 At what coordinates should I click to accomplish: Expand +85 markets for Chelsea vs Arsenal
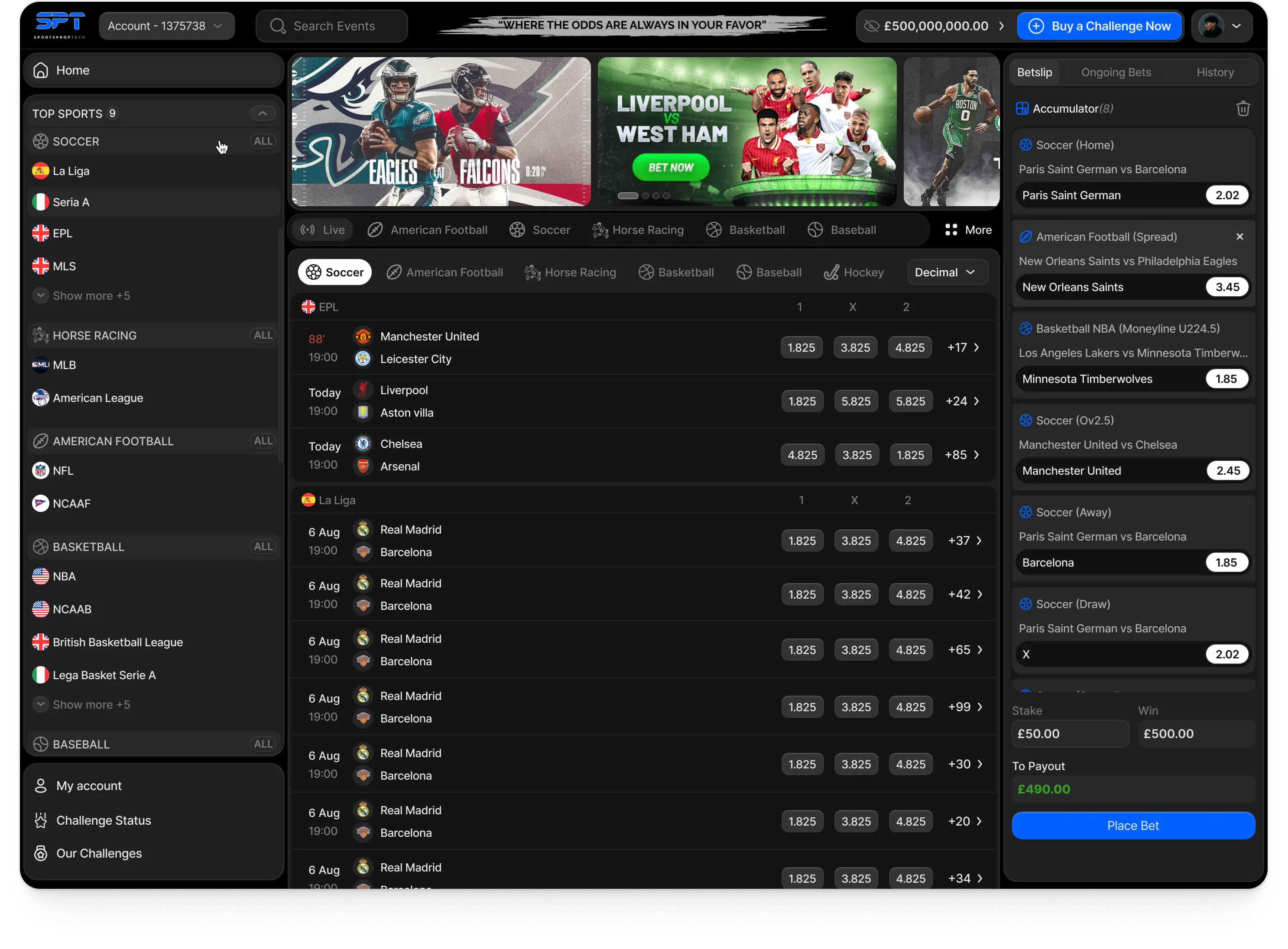962,455
